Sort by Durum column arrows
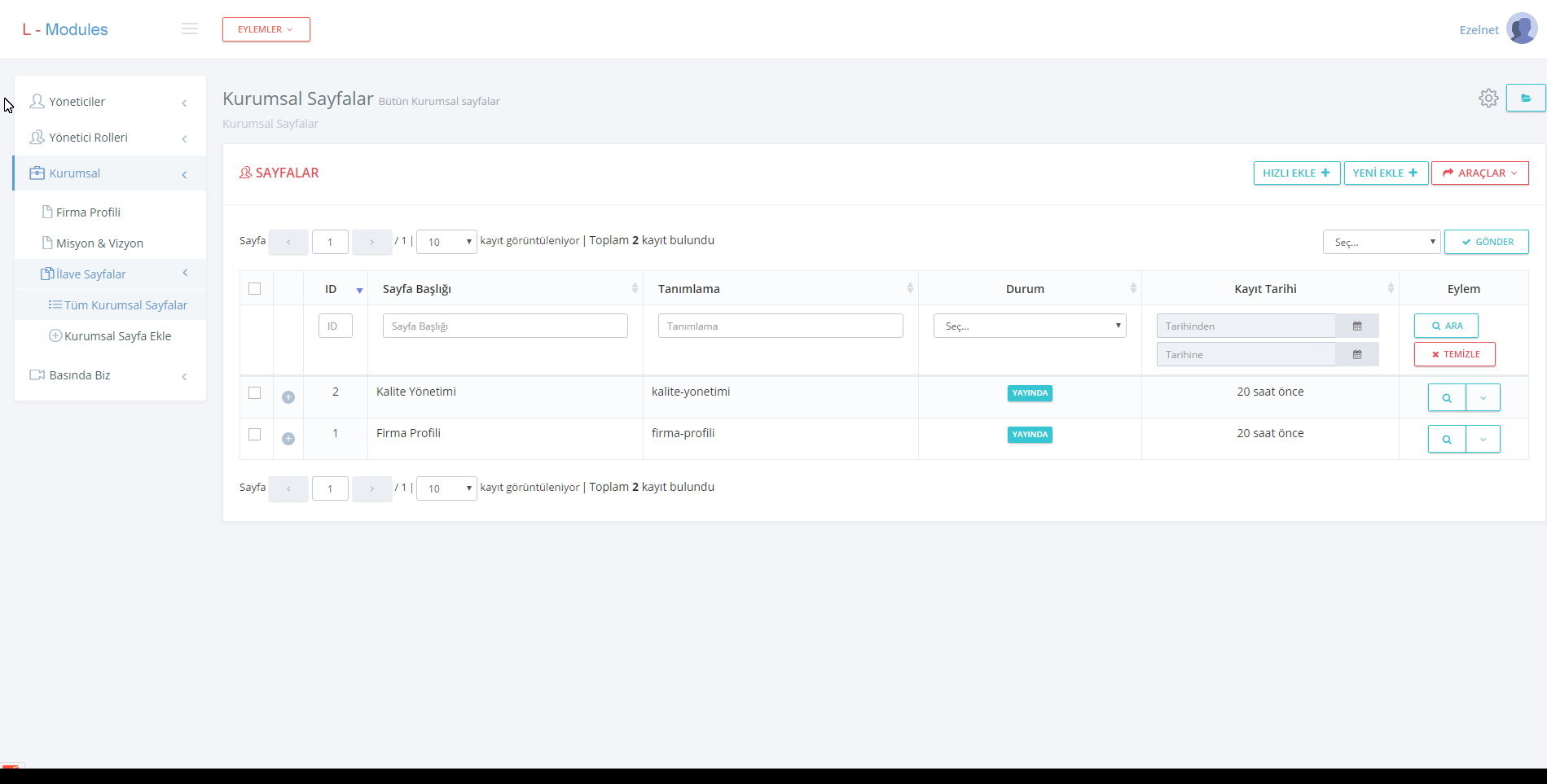Viewport: 1547px width, 784px height. pyautogui.click(x=1133, y=288)
